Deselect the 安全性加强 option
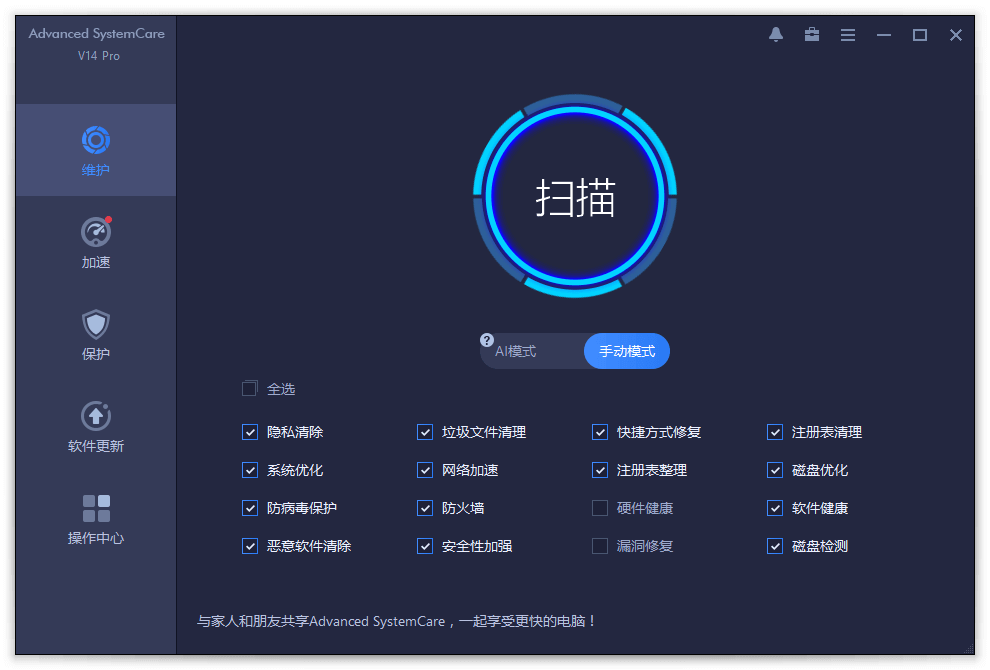This screenshot has height=670, width=990. (x=424, y=546)
